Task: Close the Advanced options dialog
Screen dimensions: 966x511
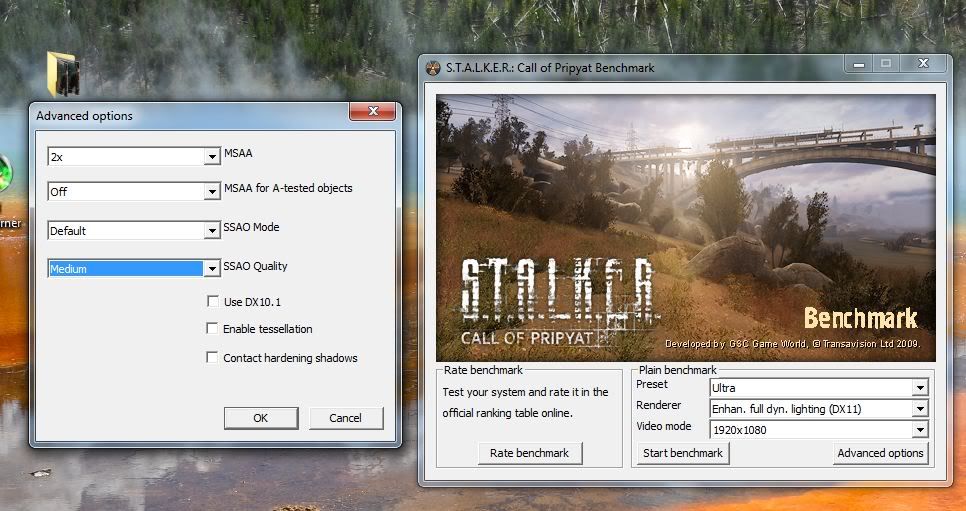Action: coord(373,111)
